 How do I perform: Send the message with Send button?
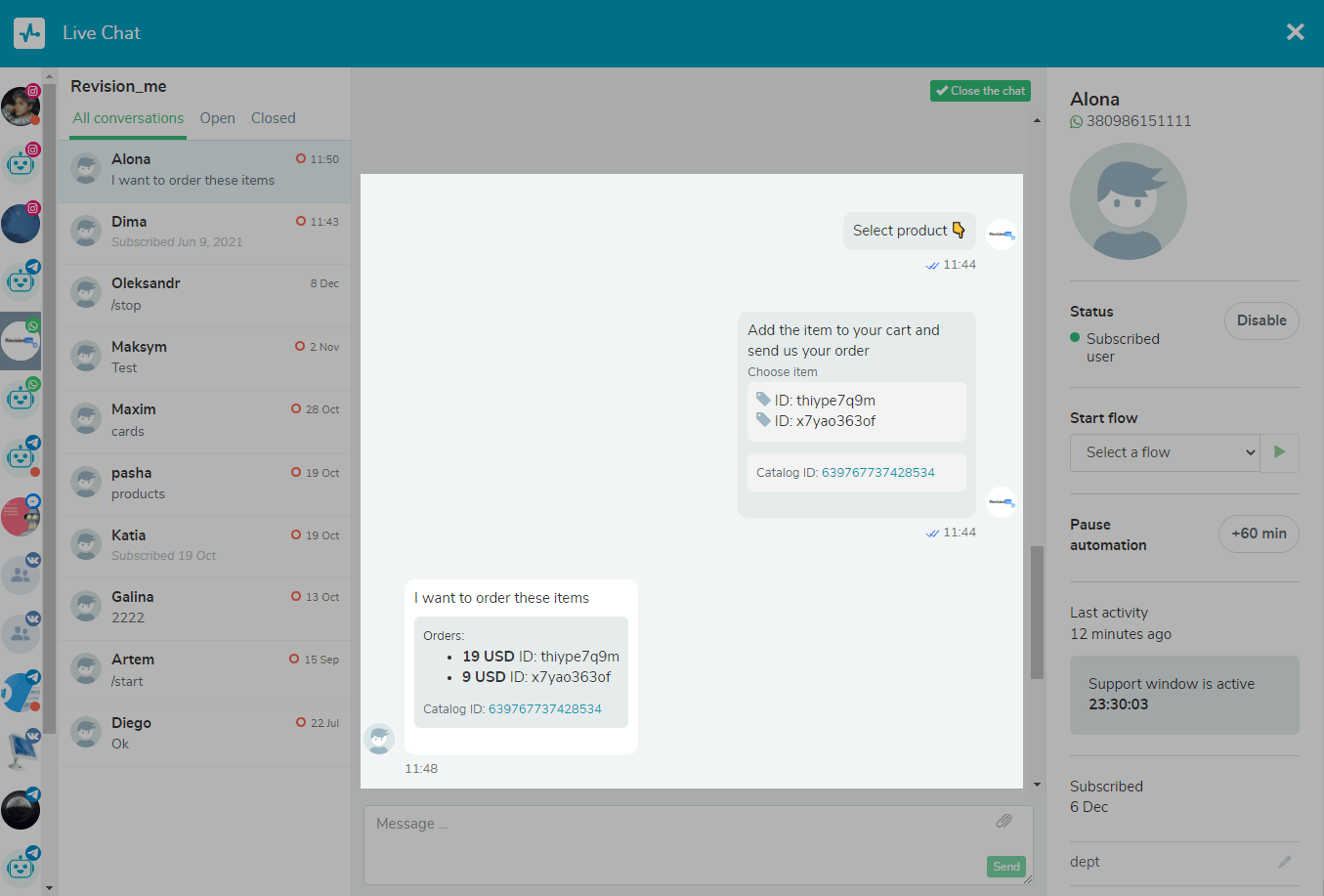[1006, 867]
